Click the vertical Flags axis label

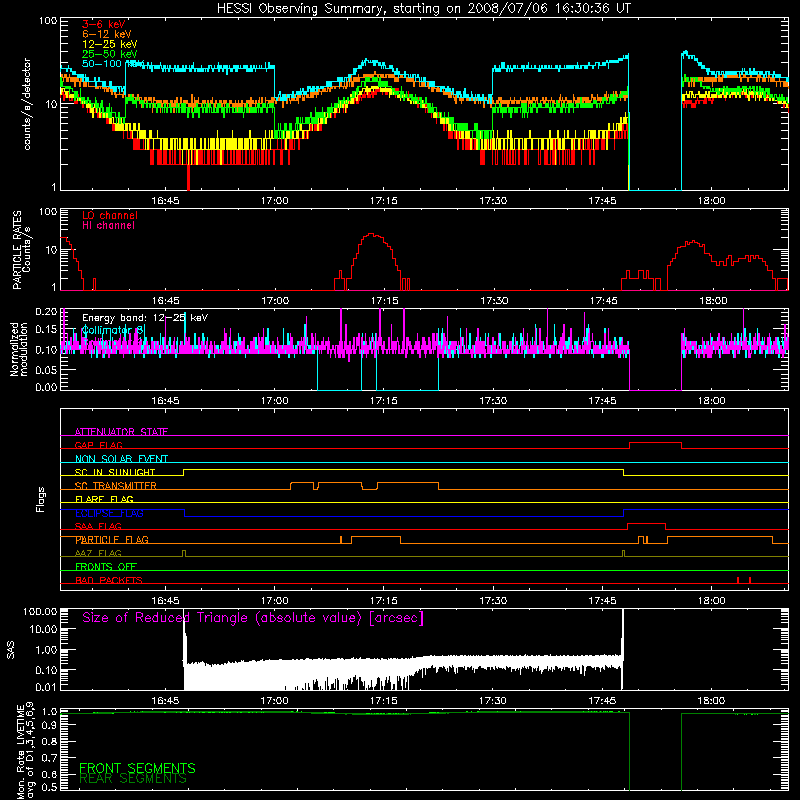point(41,499)
